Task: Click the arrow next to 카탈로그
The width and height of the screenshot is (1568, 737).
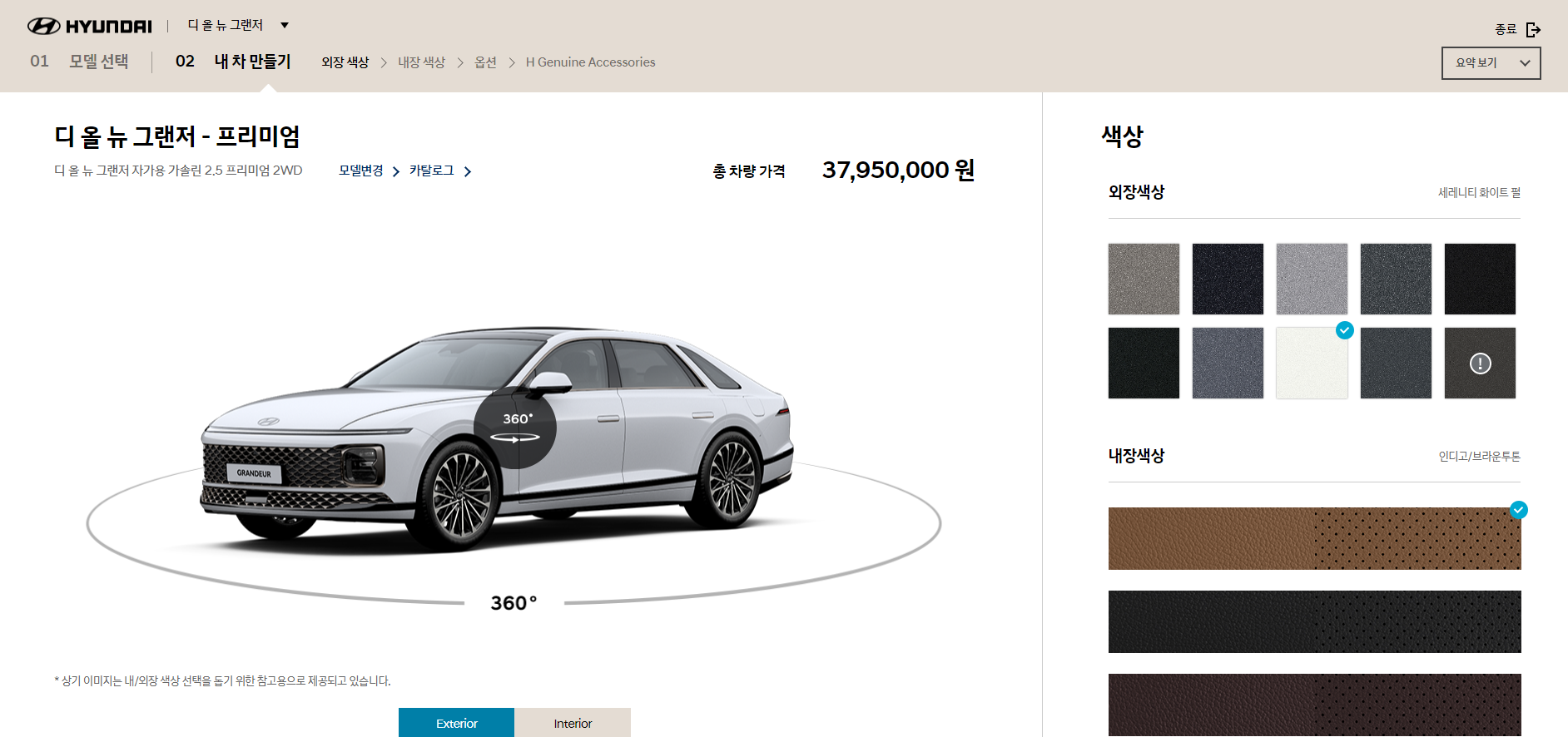Action: pos(468,171)
